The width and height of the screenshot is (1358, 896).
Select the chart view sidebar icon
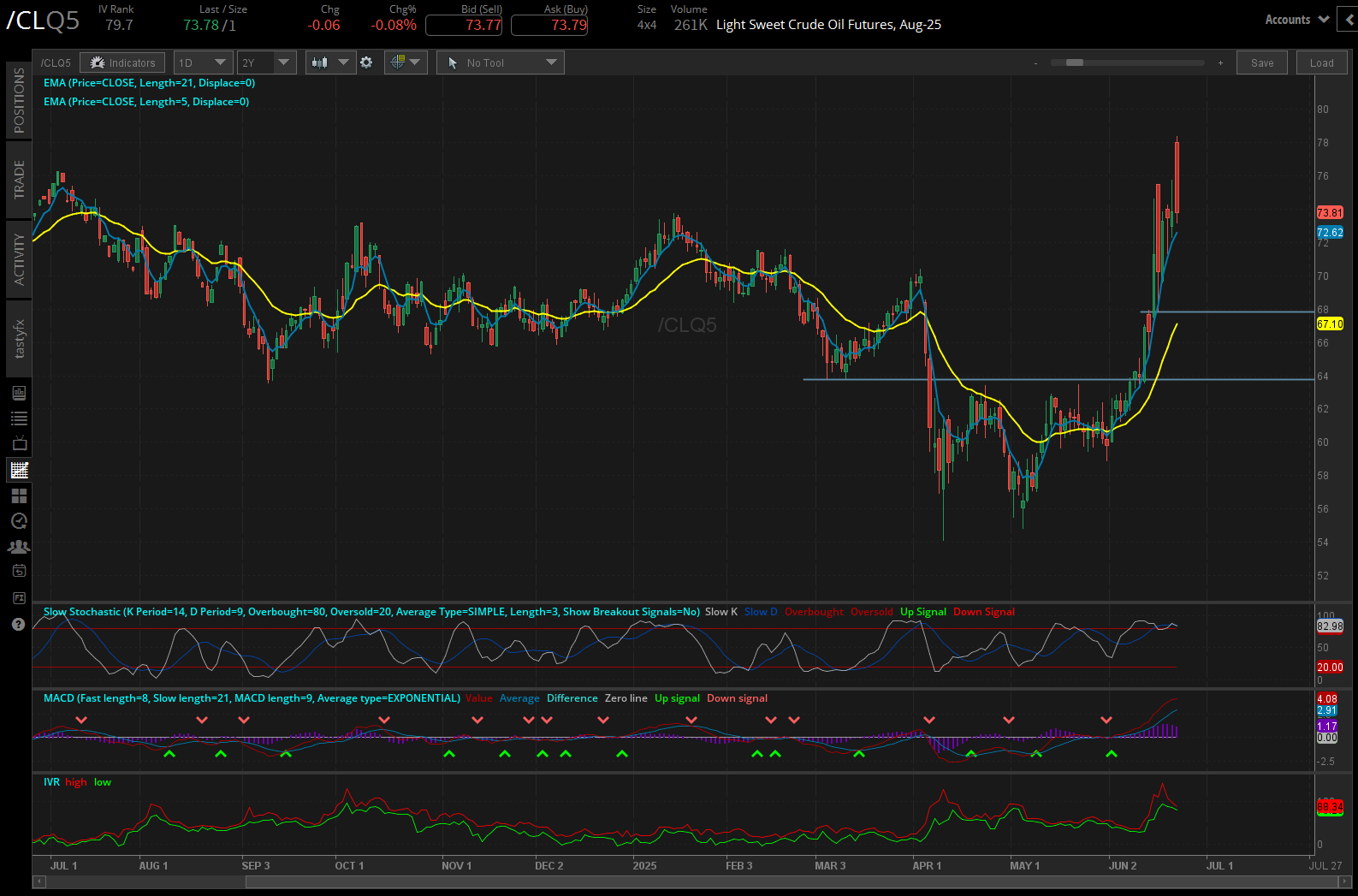(19, 470)
